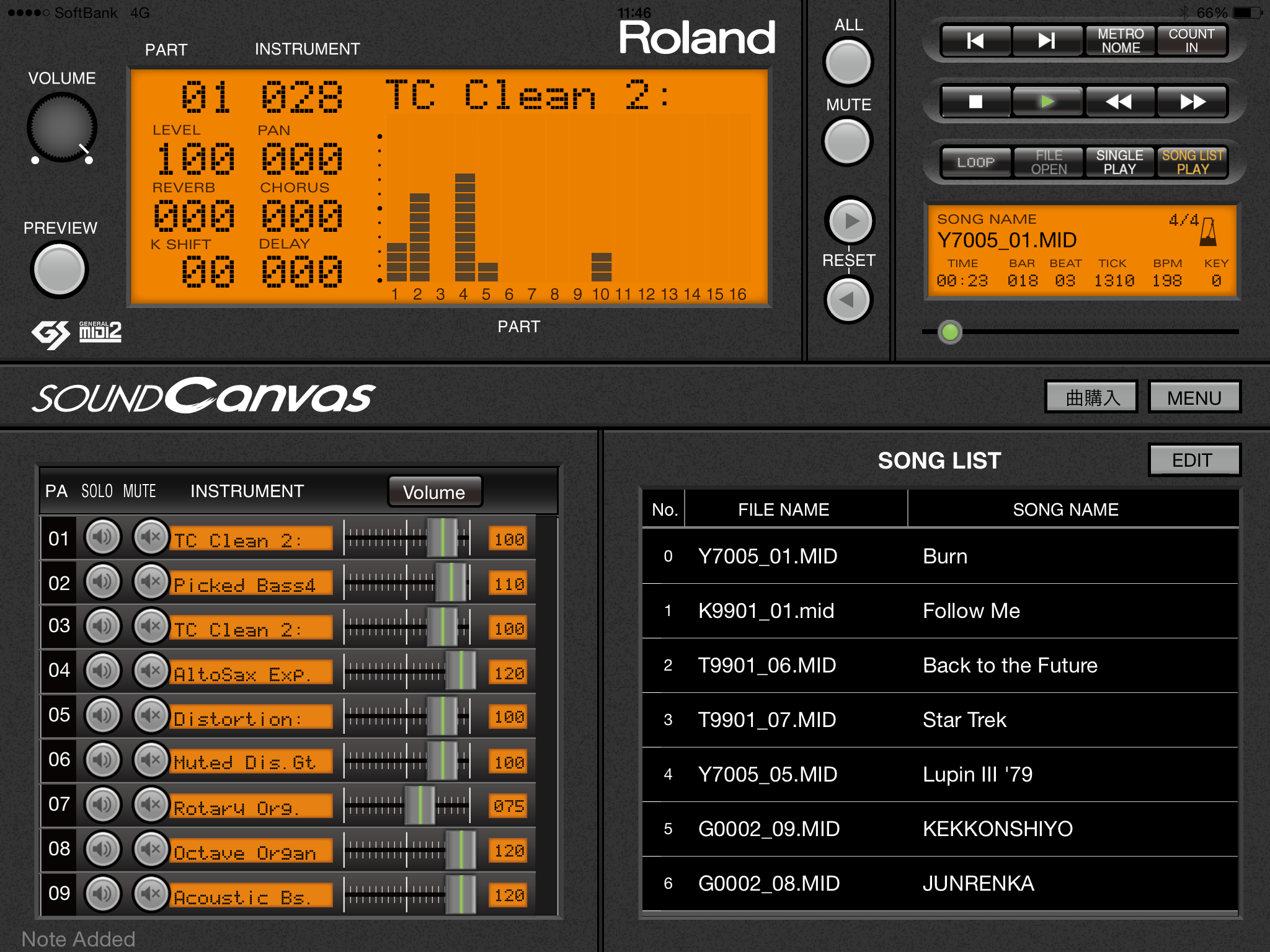1270x952 pixels.
Task: Click the master VOLUME knob
Action: click(61, 127)
